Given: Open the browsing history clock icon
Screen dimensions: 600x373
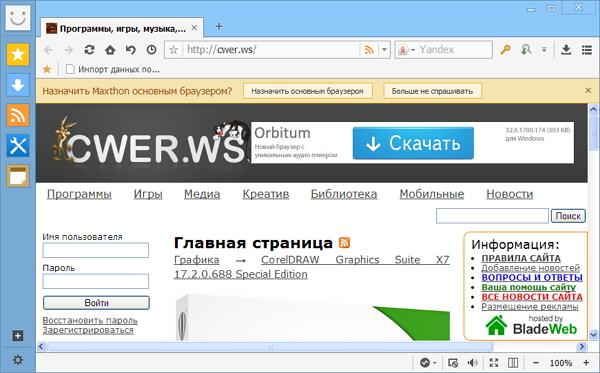Looking at the screenshot, I should (152, 50).
